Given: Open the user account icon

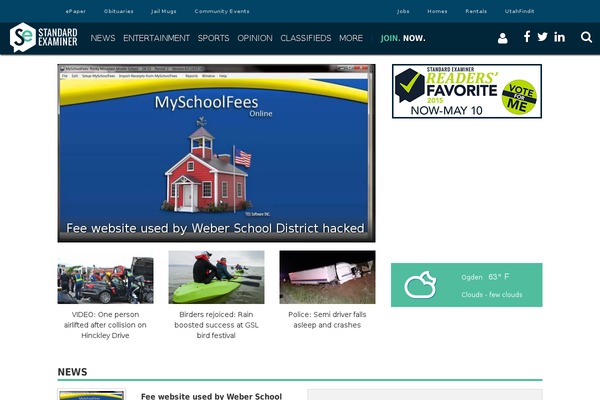Looking at the screenshot, I should click(x=502, y=38).
